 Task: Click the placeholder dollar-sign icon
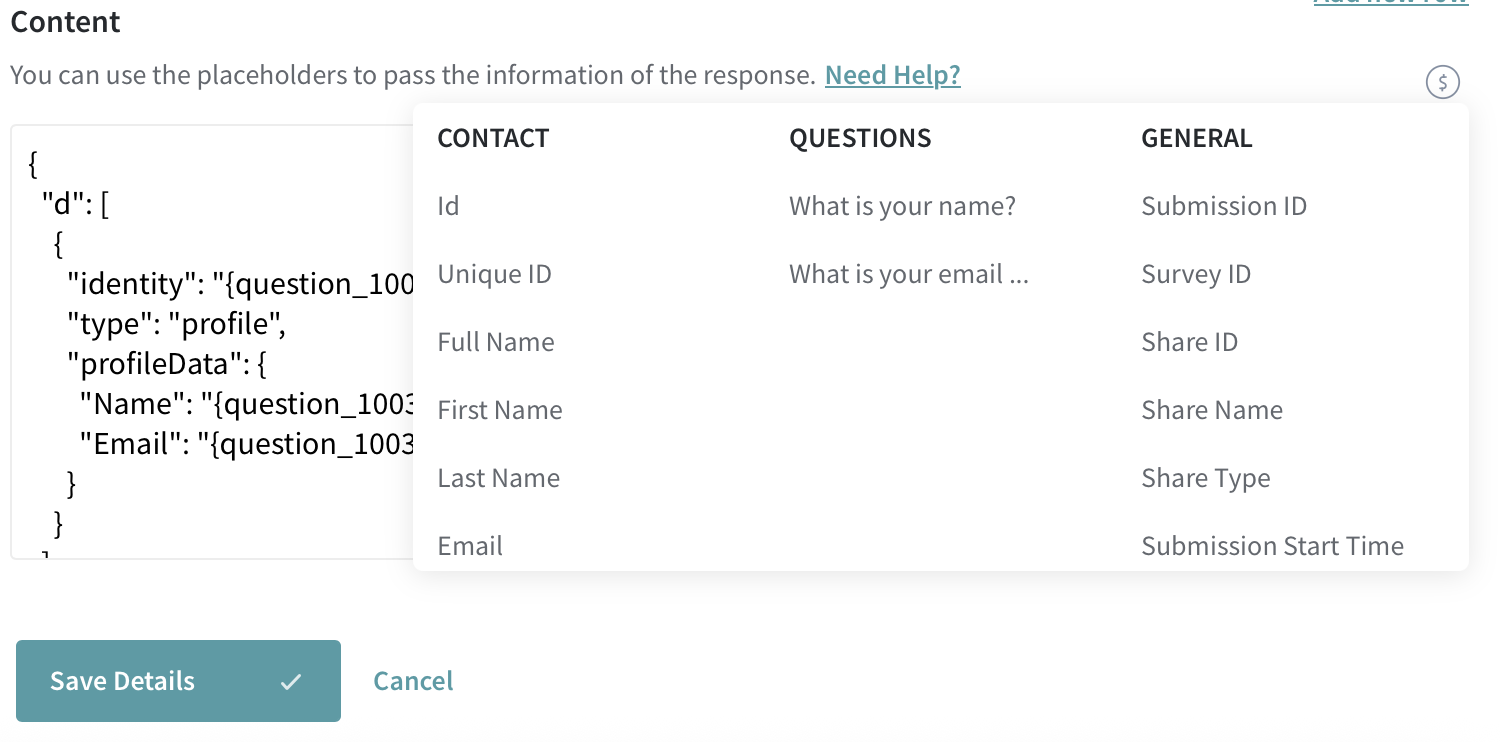click(1442, 82)
